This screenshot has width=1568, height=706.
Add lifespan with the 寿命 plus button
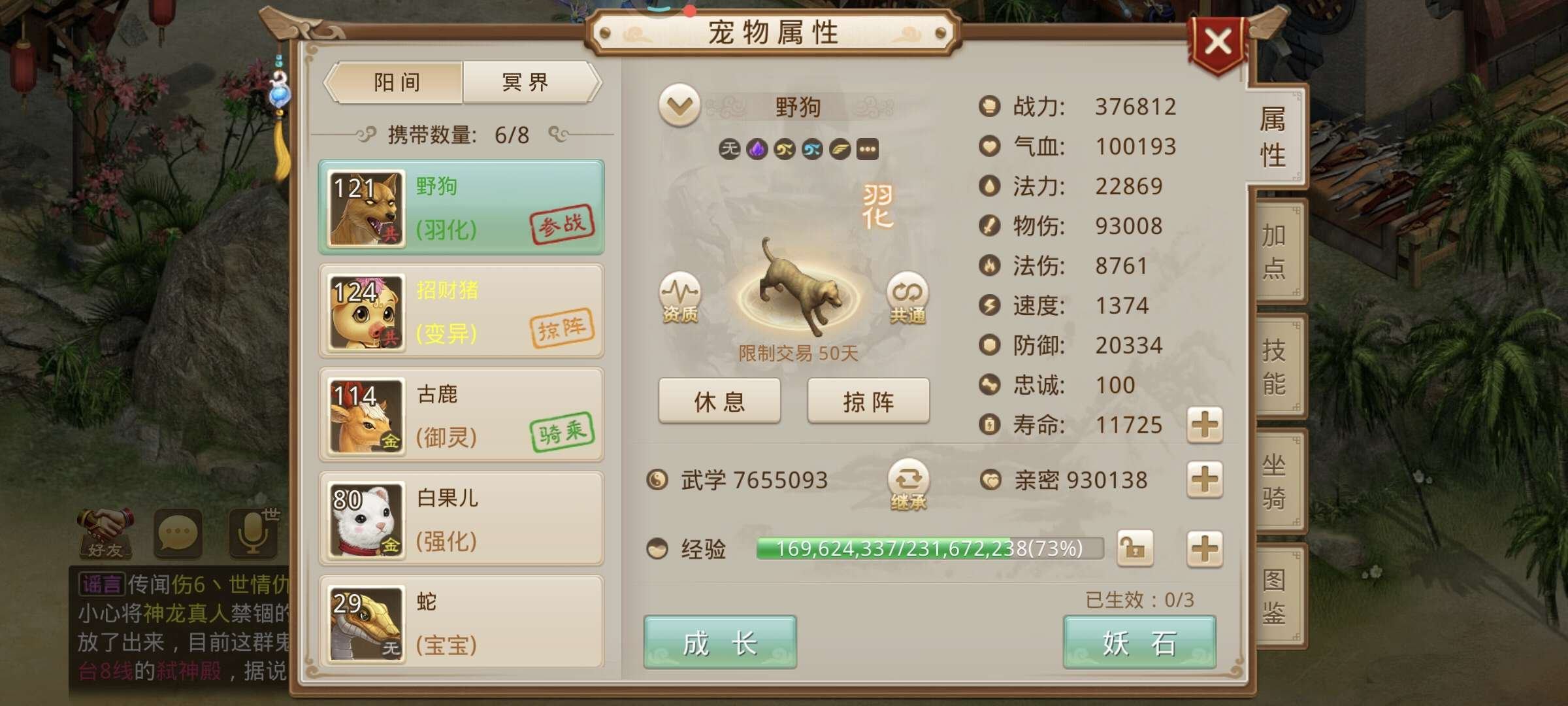point(1205,425)
